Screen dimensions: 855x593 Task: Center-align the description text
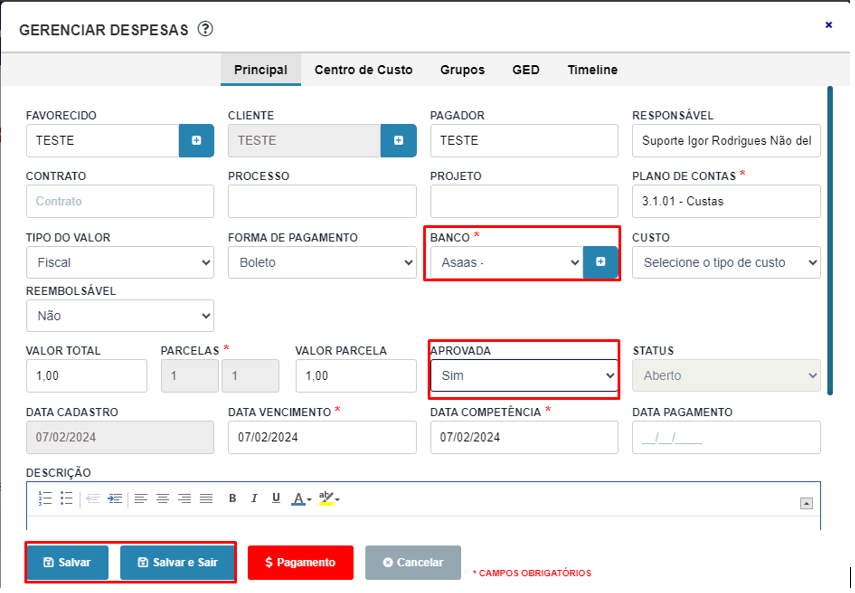click(x=162, y=498)
